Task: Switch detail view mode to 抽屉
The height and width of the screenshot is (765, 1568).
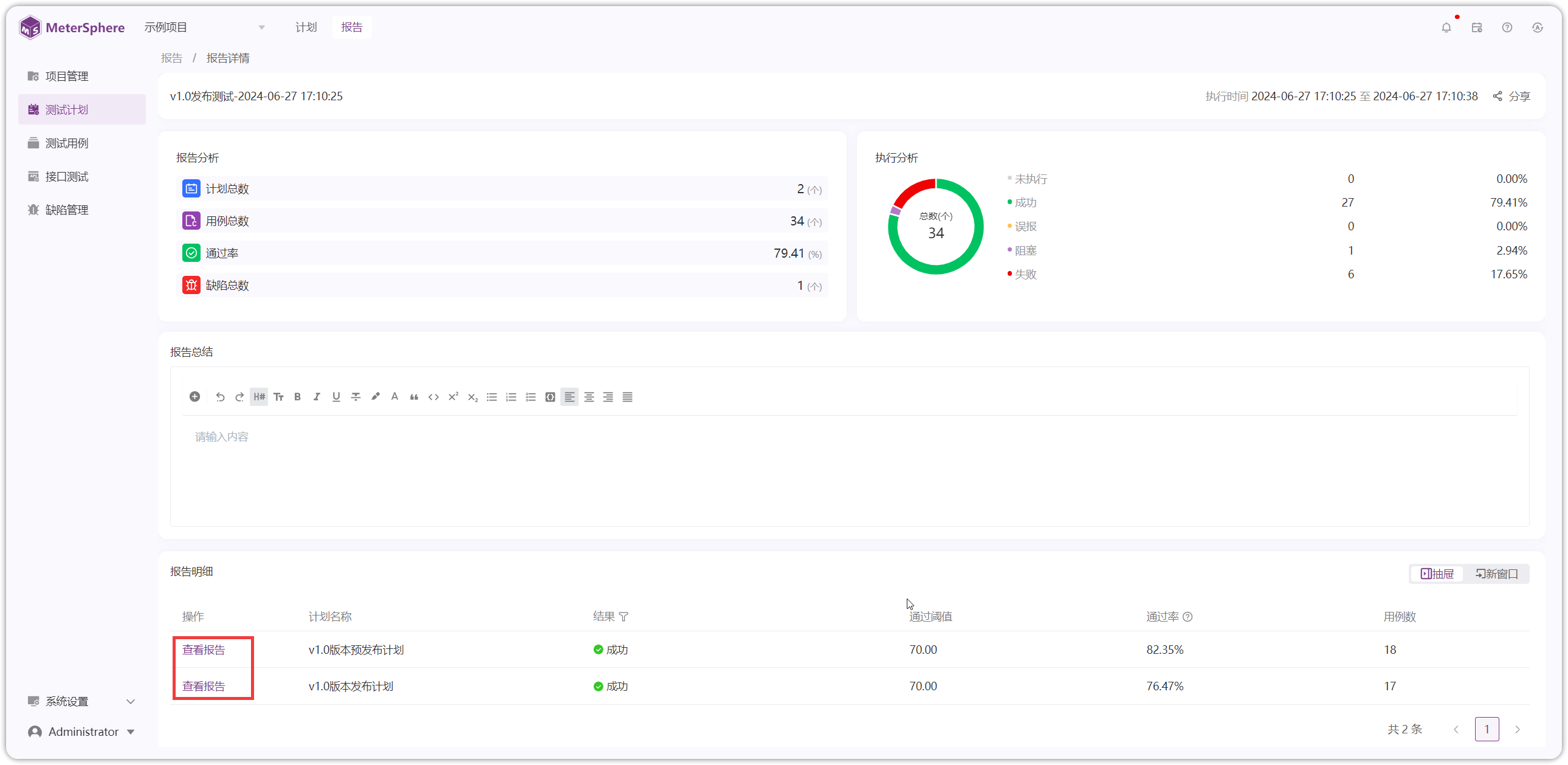Action: 1437,574
